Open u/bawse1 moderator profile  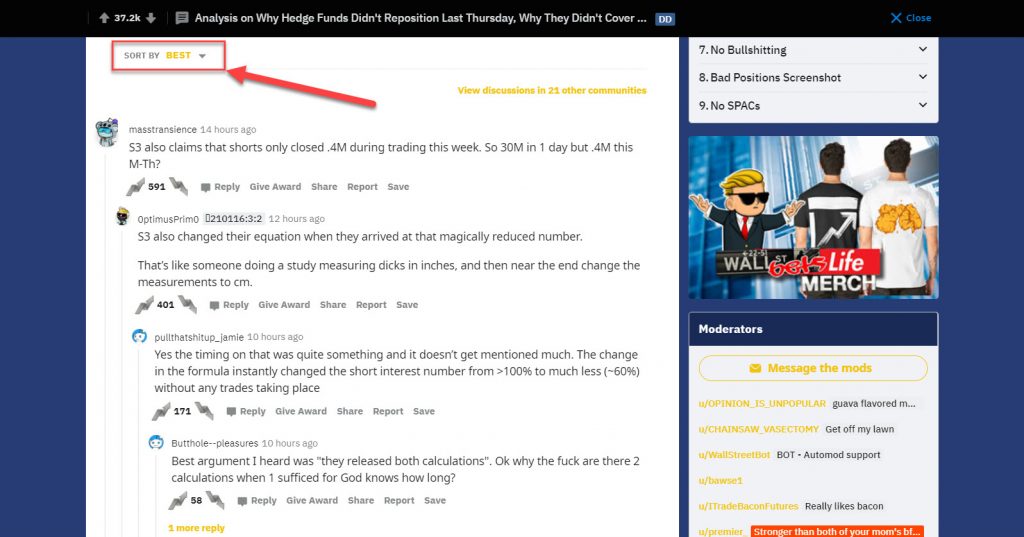pyautogui.click(x=720, y=481)
